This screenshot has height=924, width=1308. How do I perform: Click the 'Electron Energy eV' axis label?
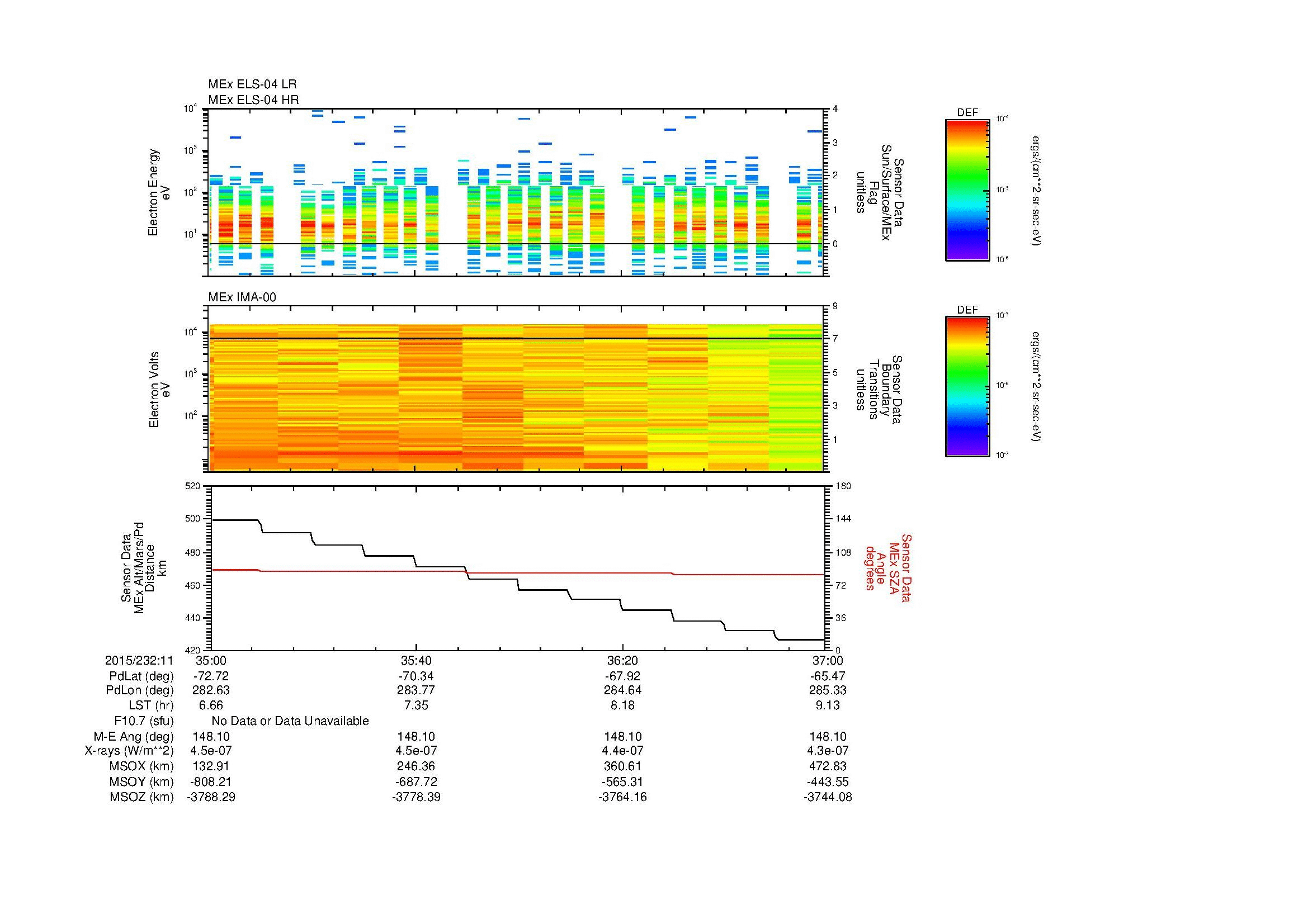click(x=159, y=192)
